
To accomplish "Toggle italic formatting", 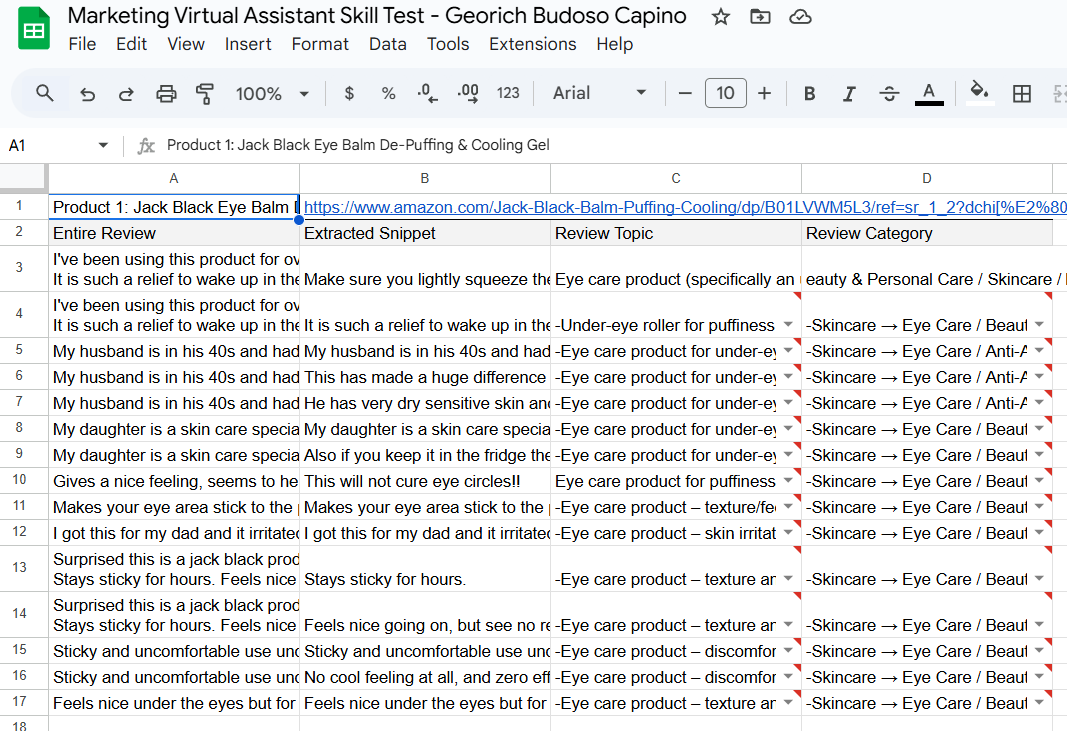I will tap(849, 94).
